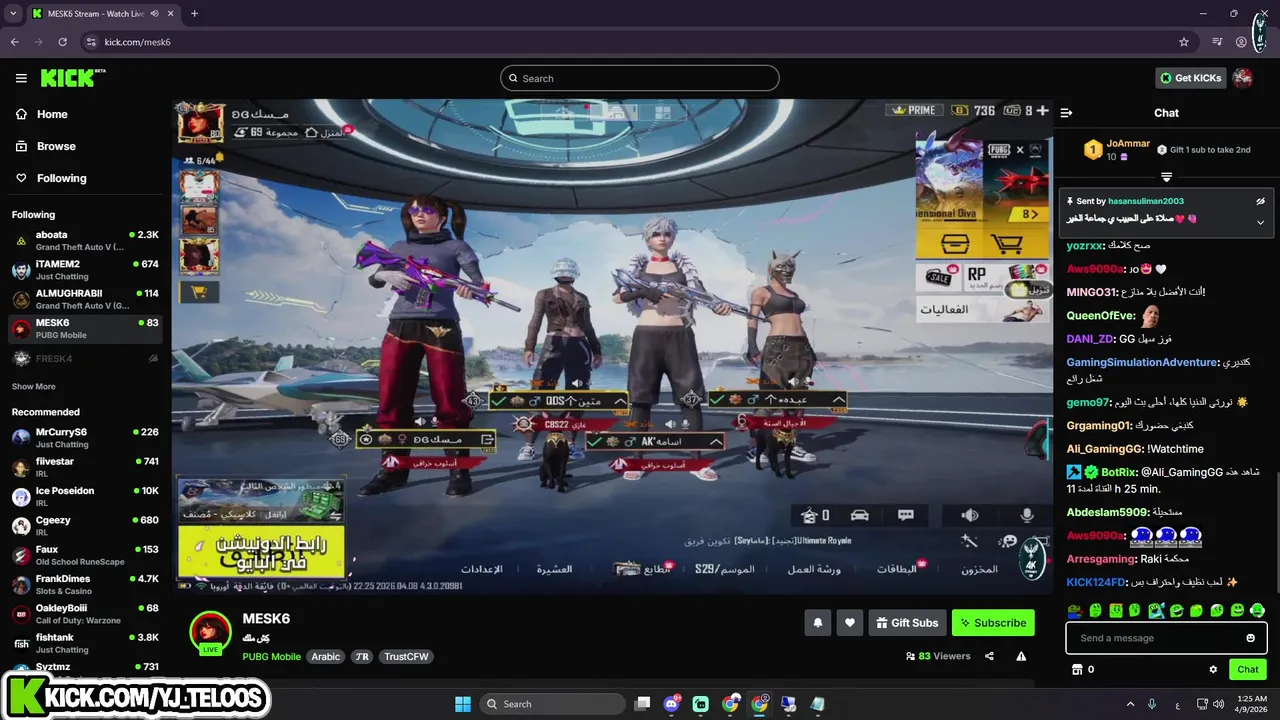Click JoAmmar top gifter name

click(x=1128, y=144)
